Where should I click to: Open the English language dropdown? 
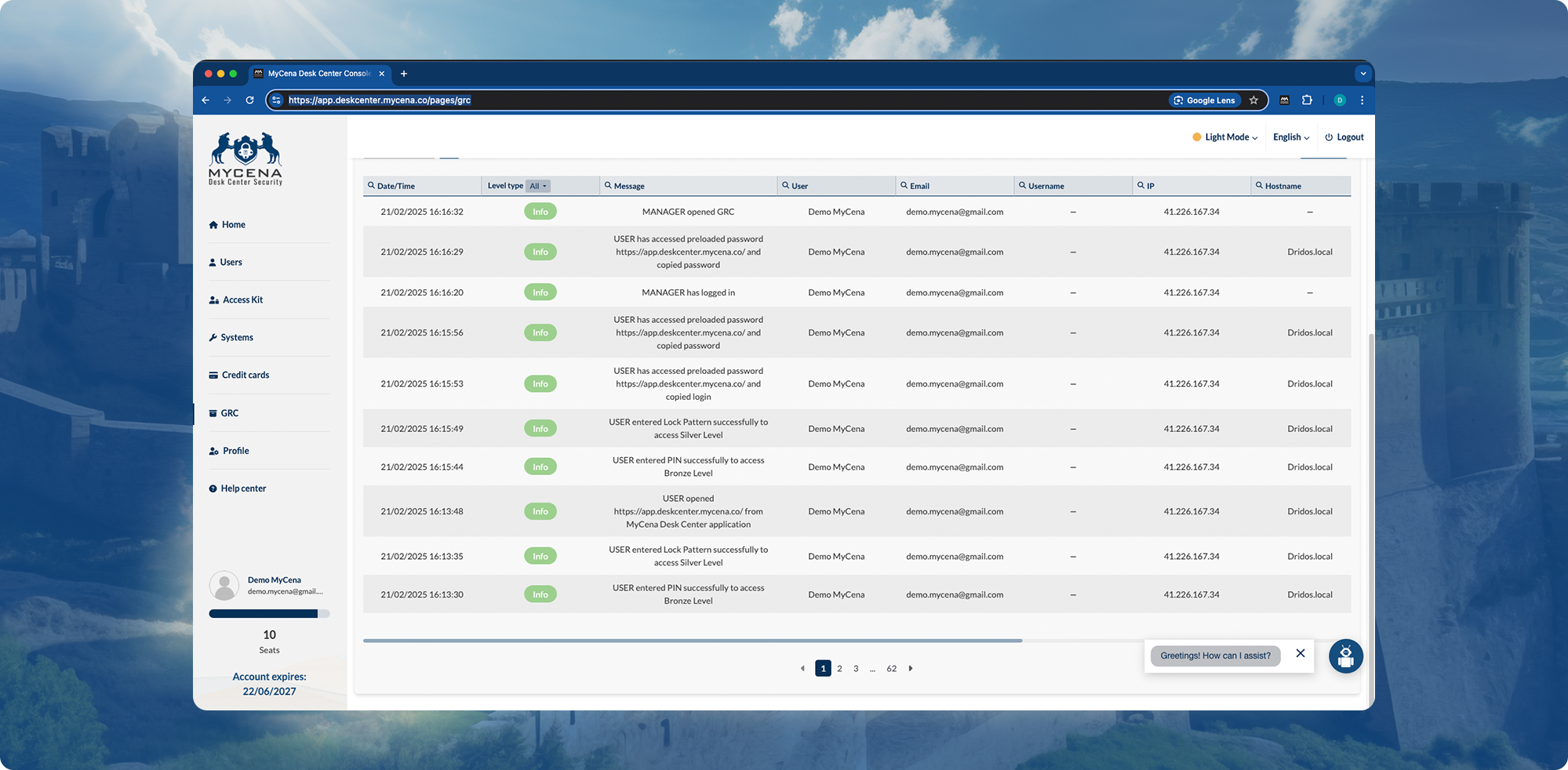pyautogui.click(x=1290, y=137)
